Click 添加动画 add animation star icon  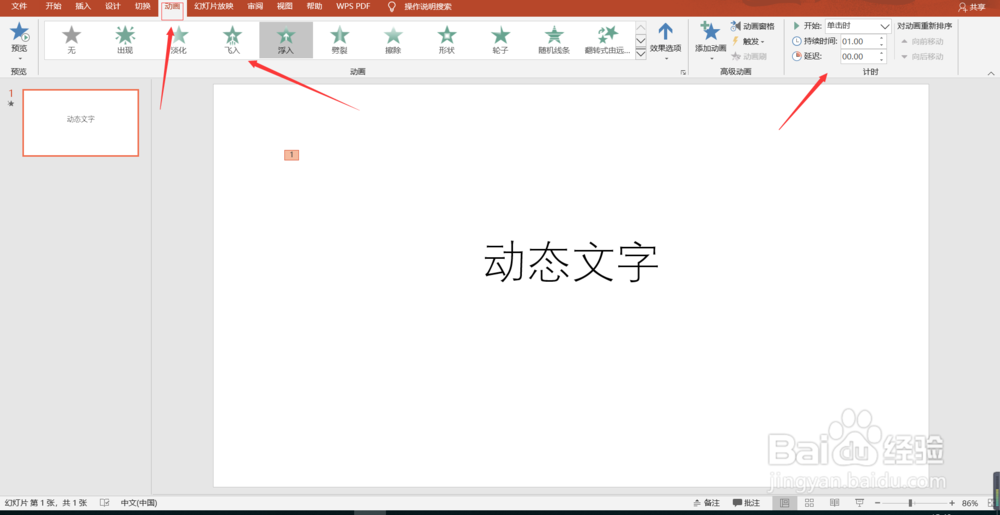click(x=710, y=32)
